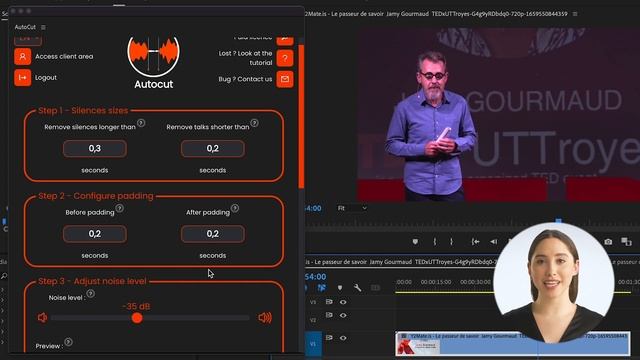
Task: Click Go to In point button
Action: tap(475, 242)
